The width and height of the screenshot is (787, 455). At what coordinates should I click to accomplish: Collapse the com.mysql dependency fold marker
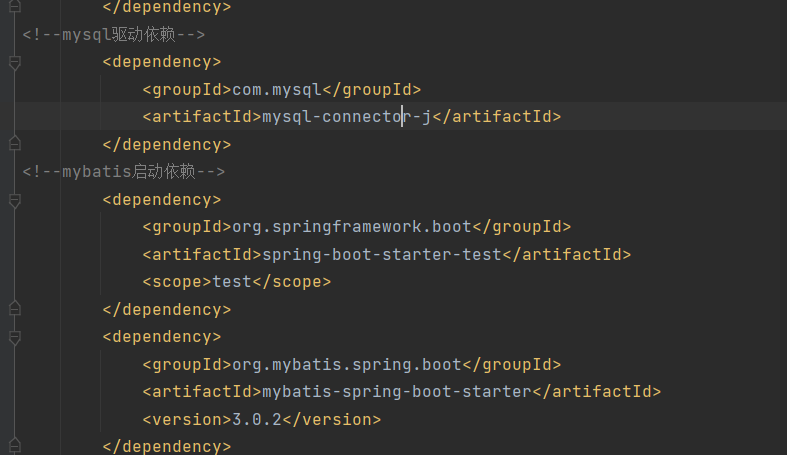point(14,62)
